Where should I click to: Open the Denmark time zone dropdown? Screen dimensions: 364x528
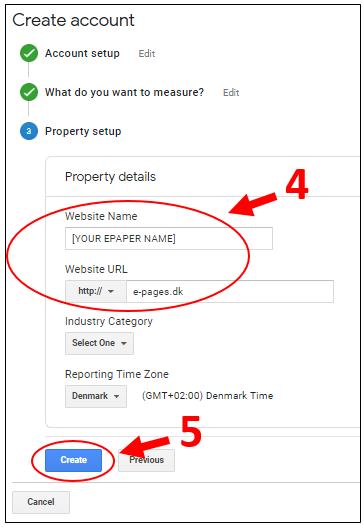[x=96, y=396]
